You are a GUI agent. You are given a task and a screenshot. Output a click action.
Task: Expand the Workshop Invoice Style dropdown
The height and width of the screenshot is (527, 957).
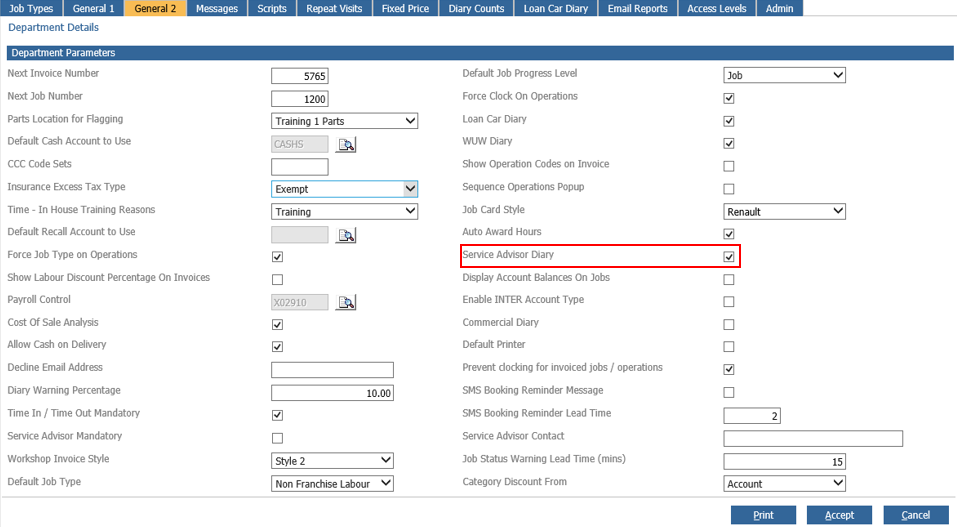[x=332, y=460]
